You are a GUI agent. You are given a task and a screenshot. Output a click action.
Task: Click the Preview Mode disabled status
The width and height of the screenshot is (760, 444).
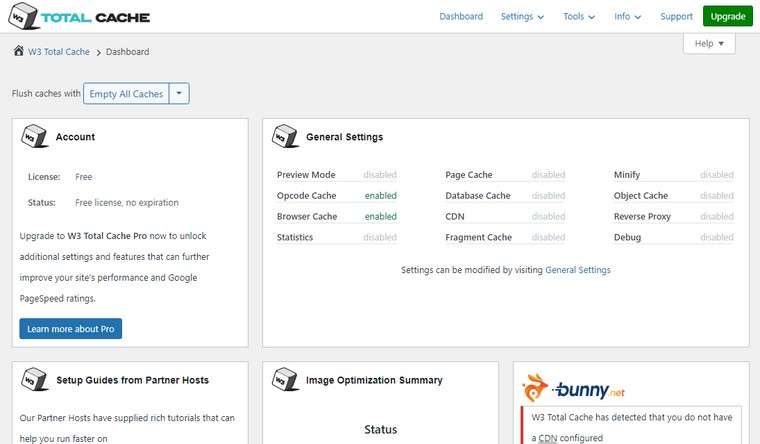[380, 174]
